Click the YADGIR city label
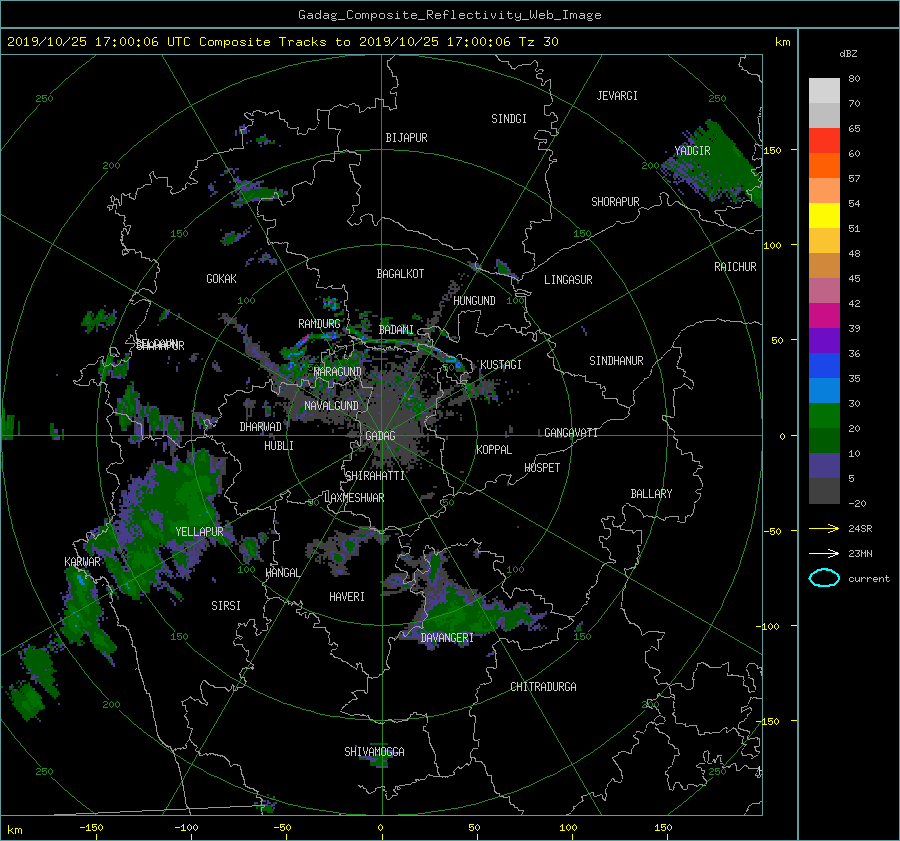 [692, 151]
